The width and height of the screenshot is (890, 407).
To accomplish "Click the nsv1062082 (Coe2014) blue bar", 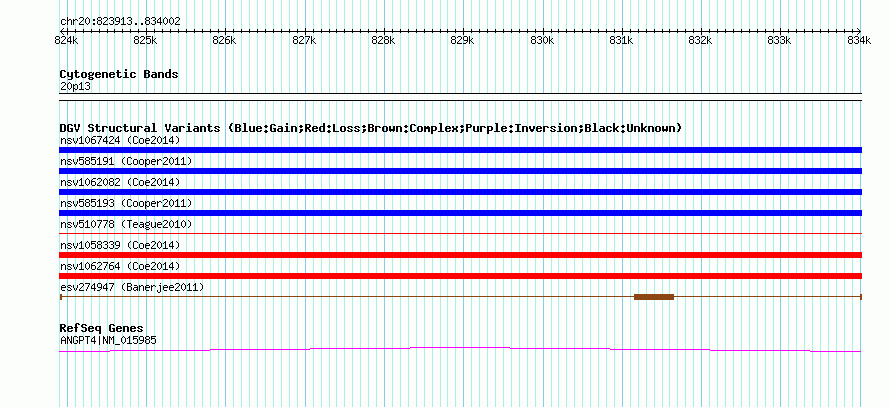I will click(x=460, y=192).
